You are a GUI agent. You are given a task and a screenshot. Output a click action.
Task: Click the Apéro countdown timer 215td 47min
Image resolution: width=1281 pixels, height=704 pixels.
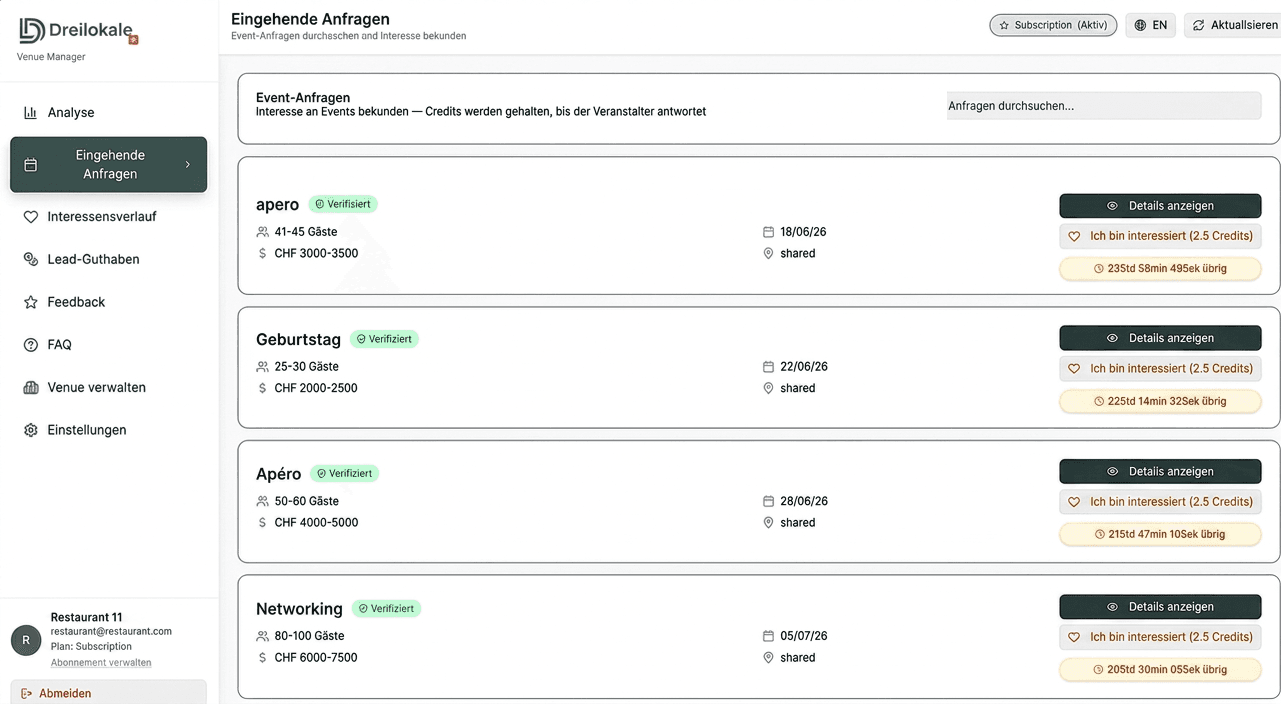pyautogui.click(x=1160, y=534)
